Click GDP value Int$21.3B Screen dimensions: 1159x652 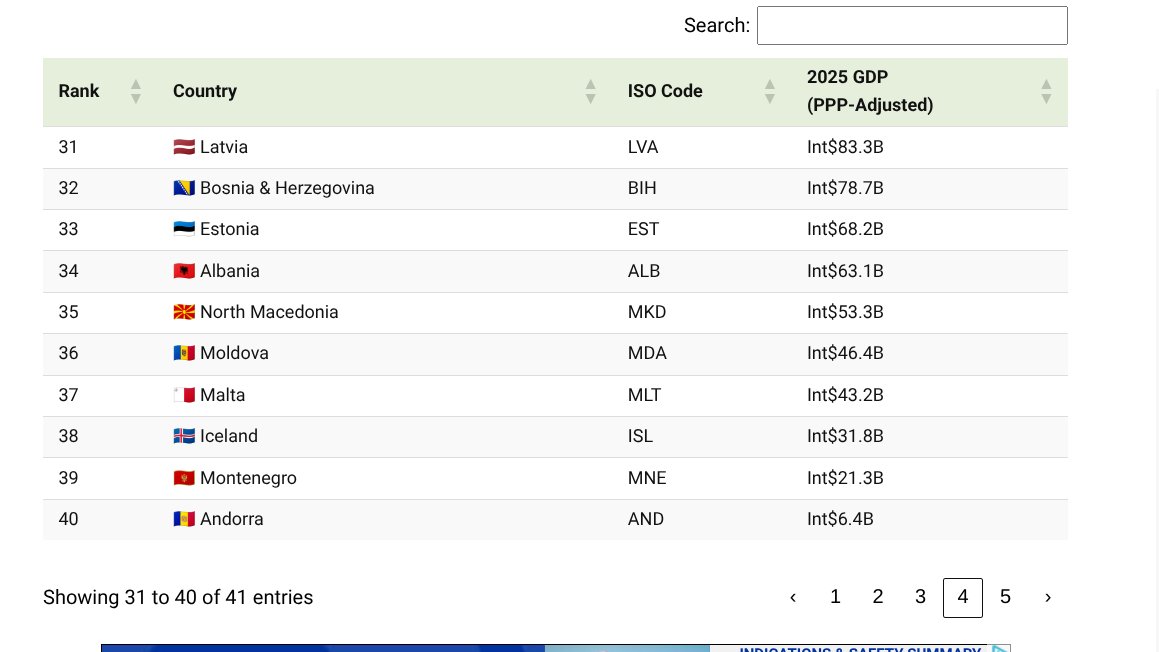coord(845,478)
